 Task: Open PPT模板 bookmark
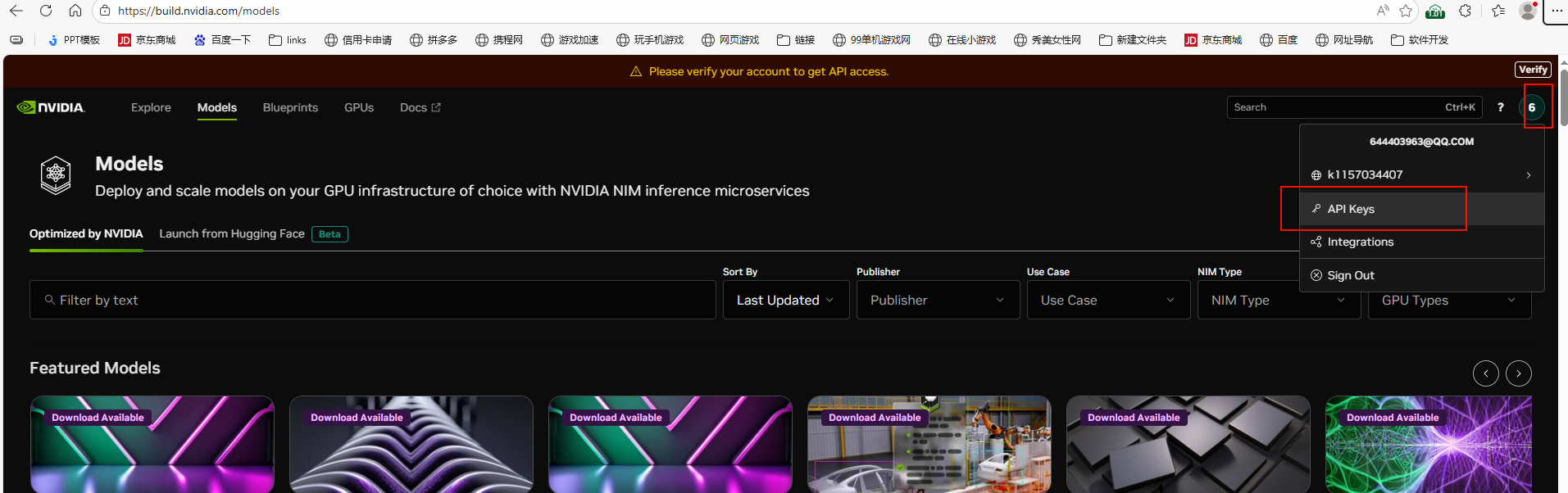[x=74, y=40]
